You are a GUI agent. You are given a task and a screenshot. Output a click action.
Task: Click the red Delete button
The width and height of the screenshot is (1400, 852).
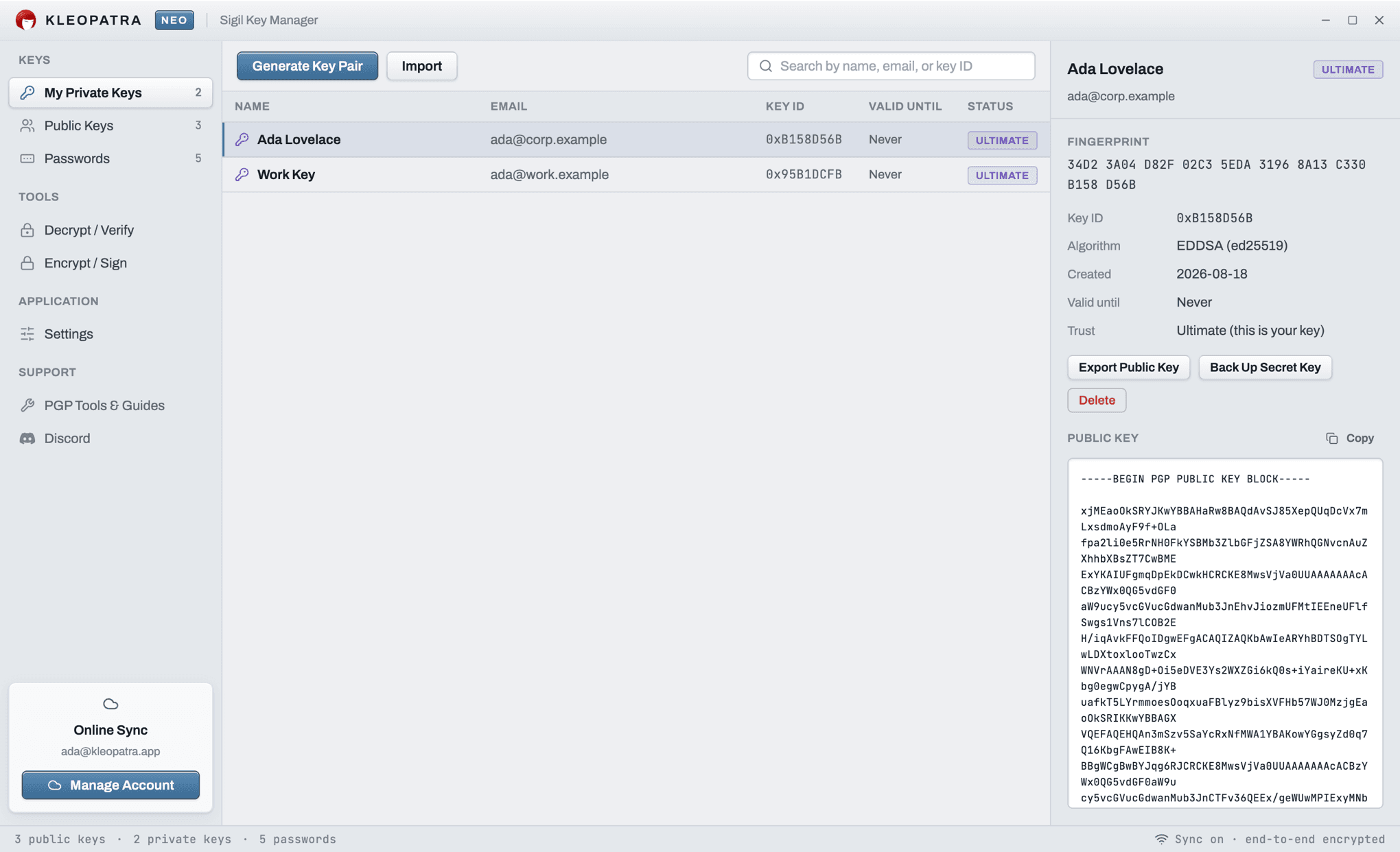[1097, 400]
